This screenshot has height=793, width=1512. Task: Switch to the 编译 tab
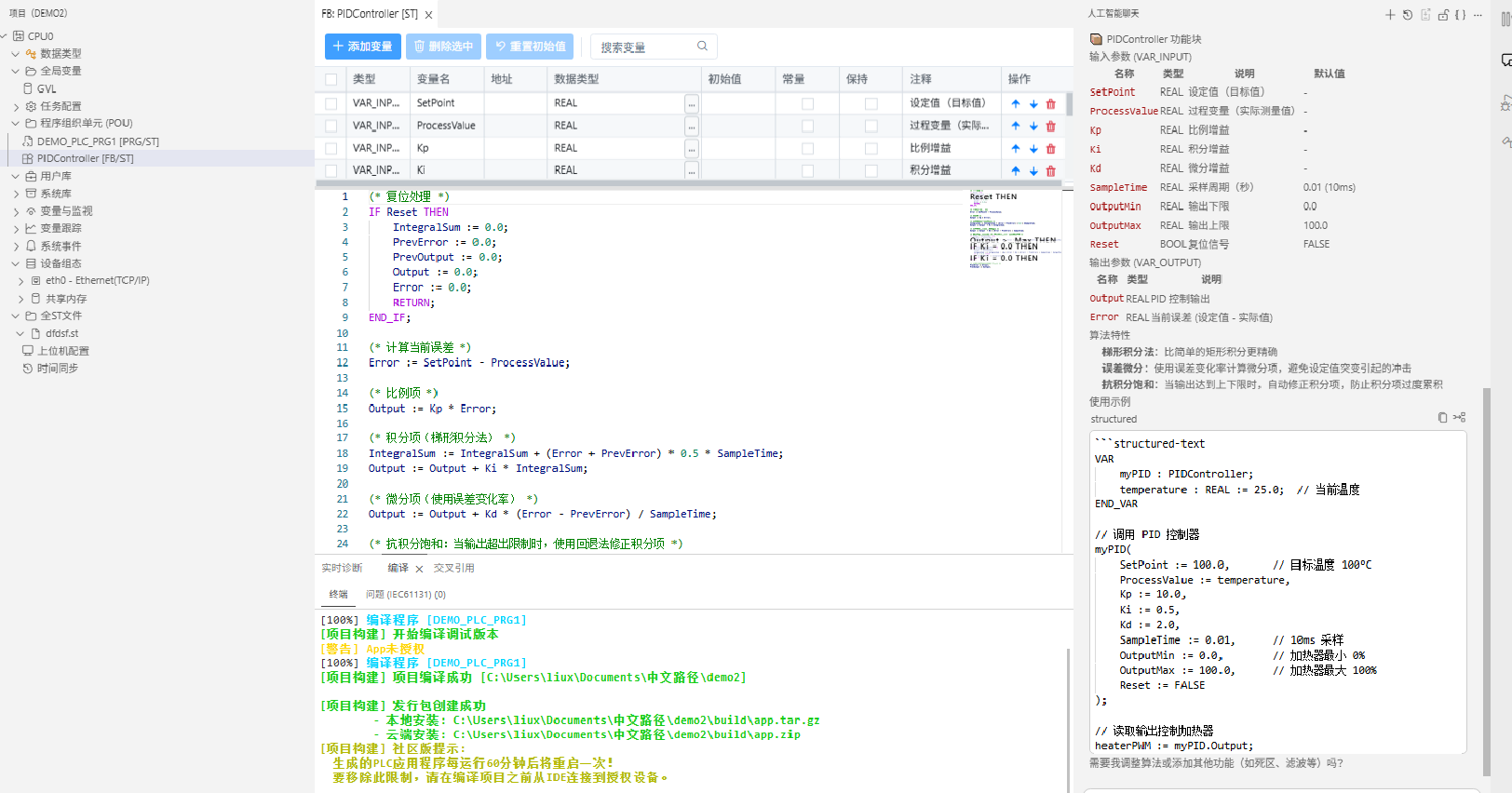pyautogui.click(x=398, y=568)
